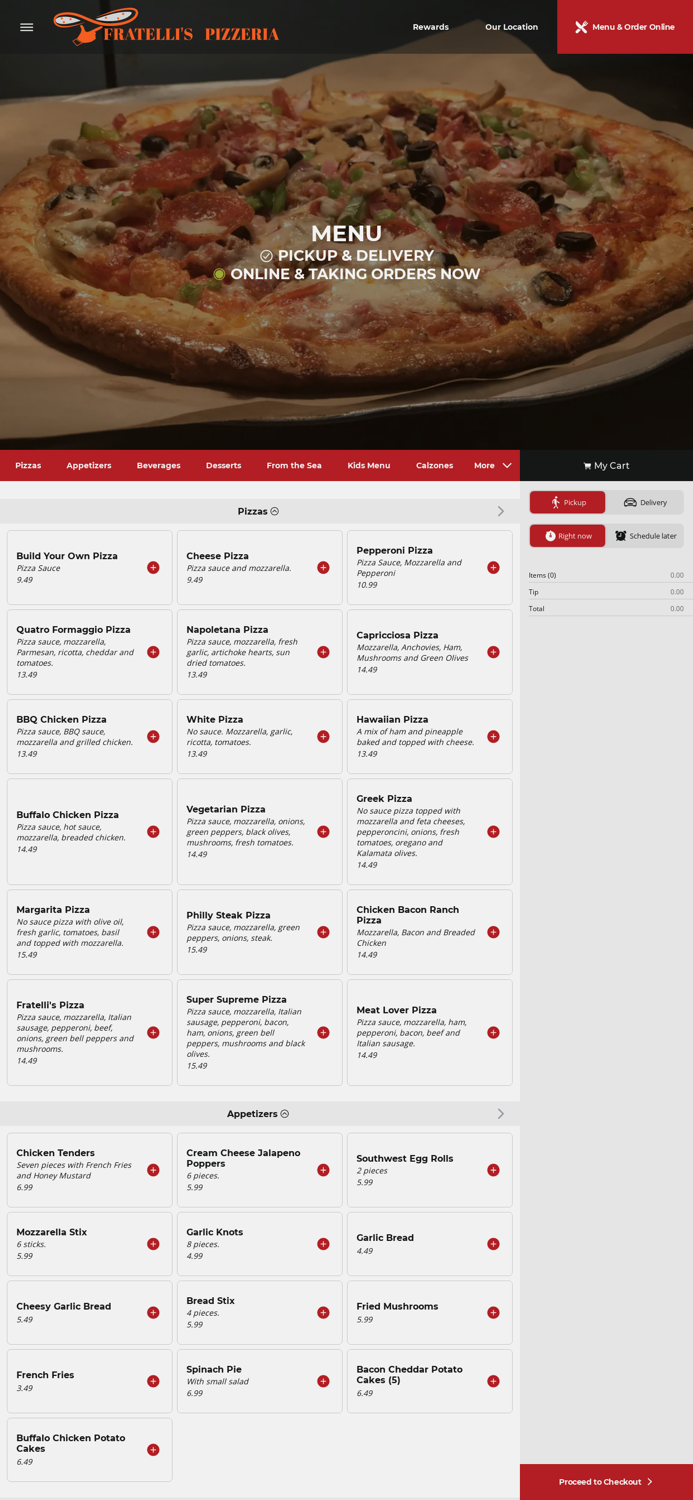
Task: Add Cream Cheese Jalapeno Poppers
Action: point(323,1170)
